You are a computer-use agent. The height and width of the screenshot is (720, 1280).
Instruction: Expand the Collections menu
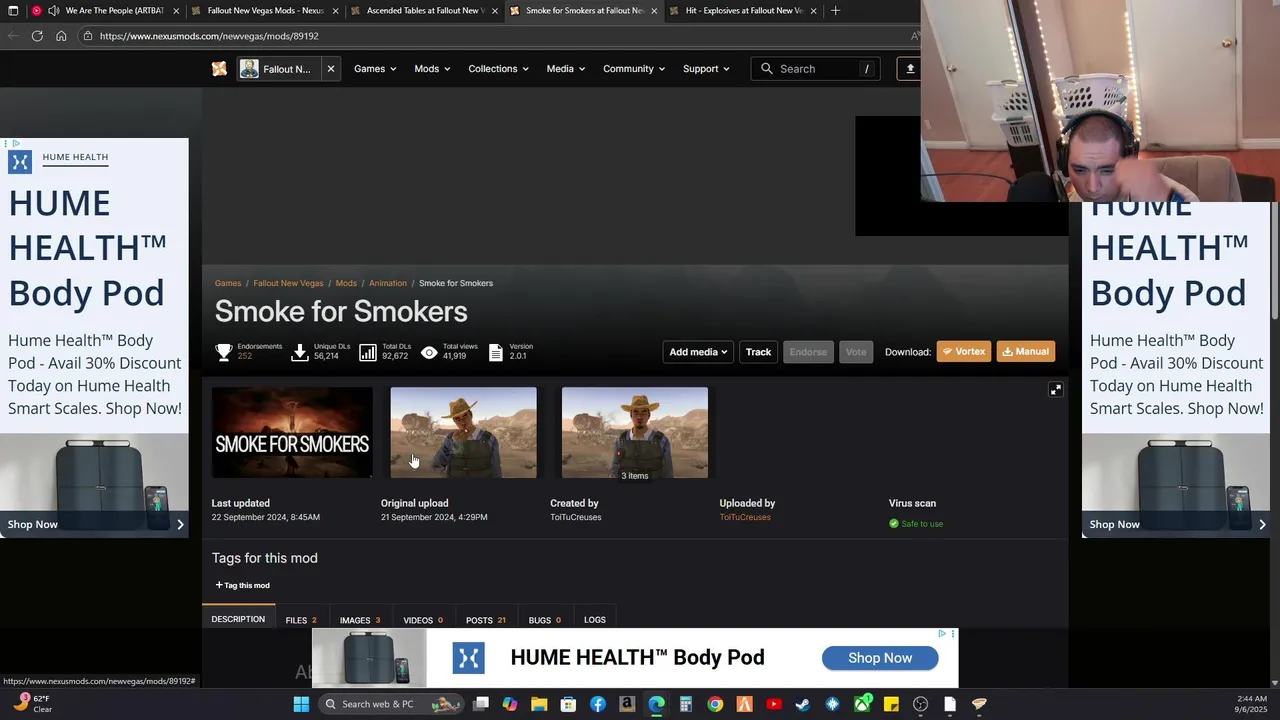pyautogui.click(x=498, y=69)
